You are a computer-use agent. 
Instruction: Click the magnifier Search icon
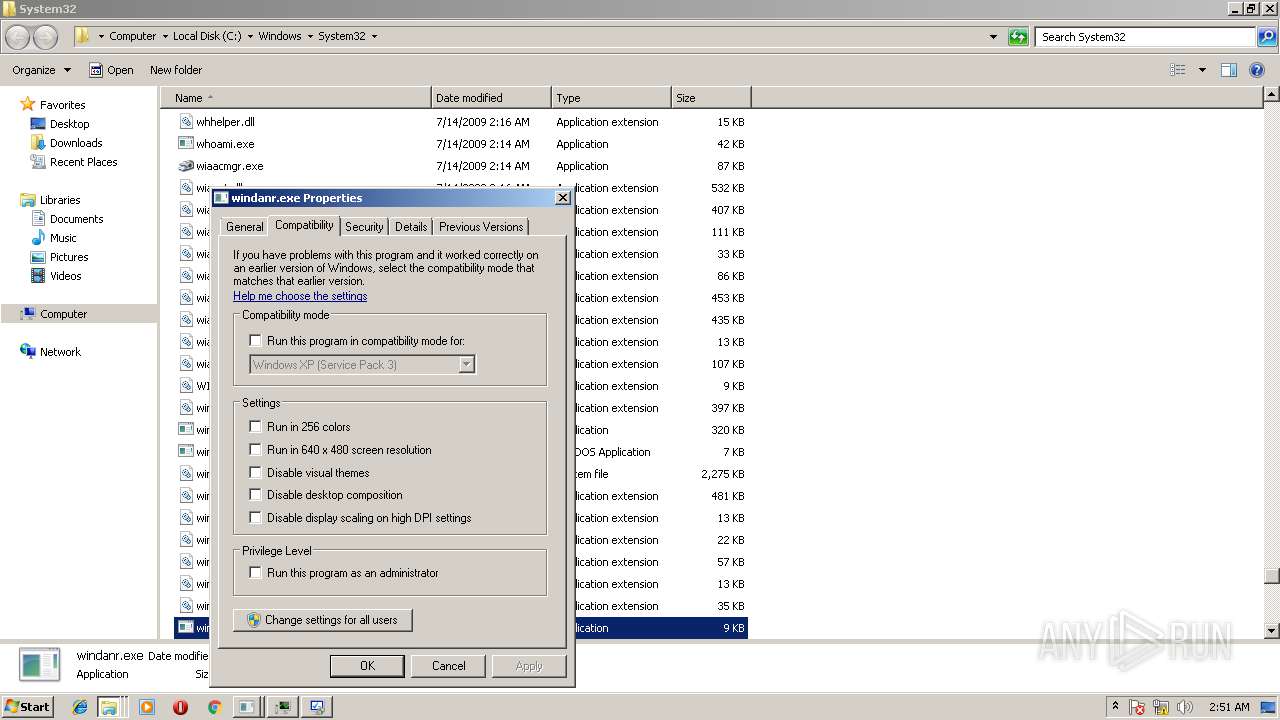coord(1266,37)
